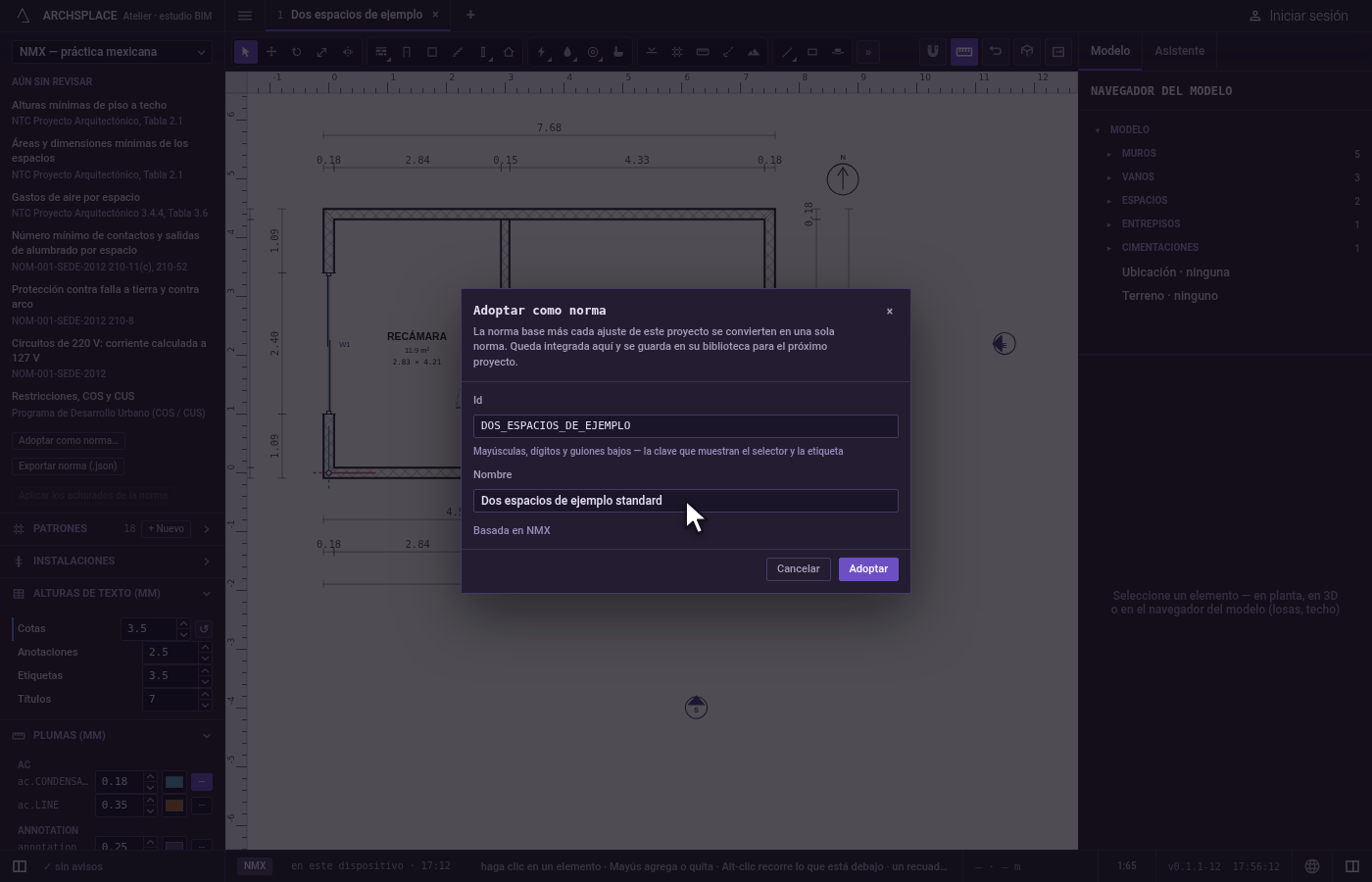Collapse the ALTURAS DE TEXTO (MM) section
This screenshot has width=1372, height=882.
(112, 593)
